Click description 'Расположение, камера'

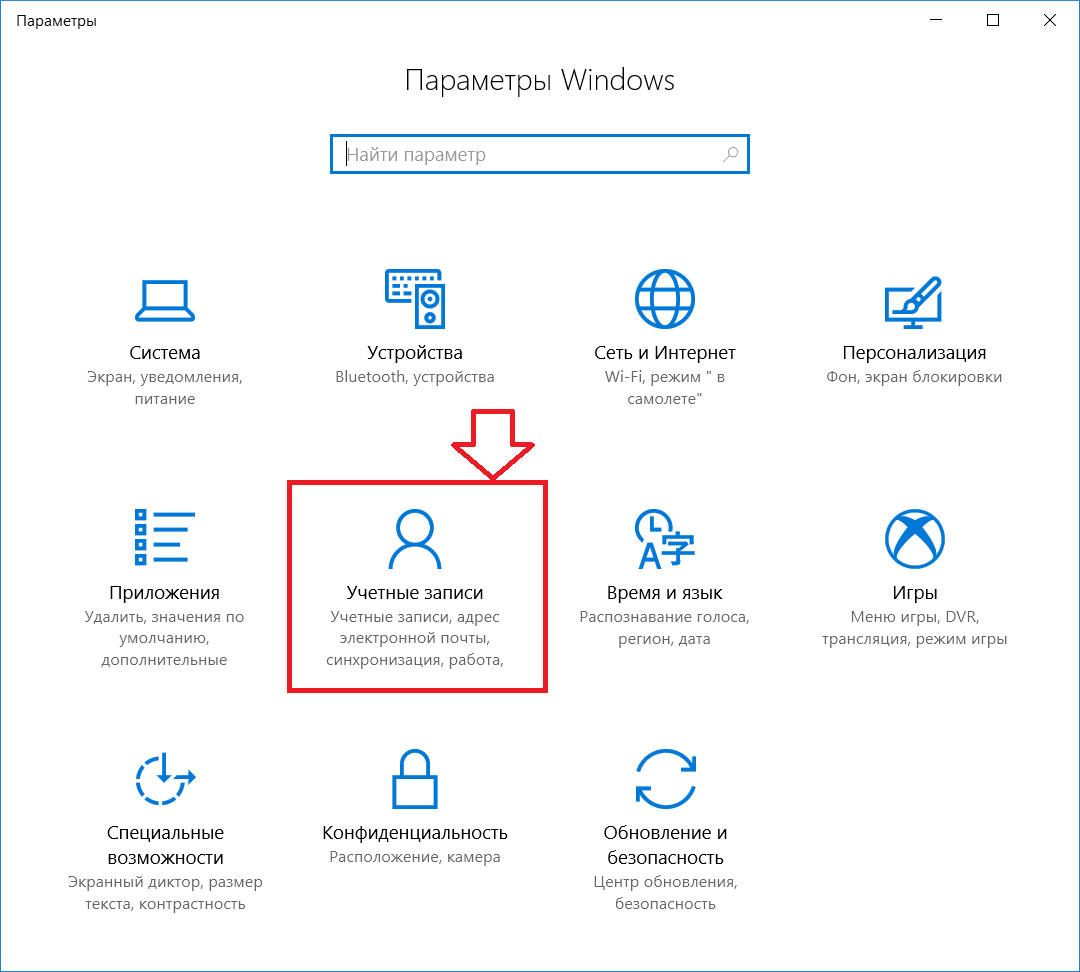pyautogui.click(x=415, y=857)
